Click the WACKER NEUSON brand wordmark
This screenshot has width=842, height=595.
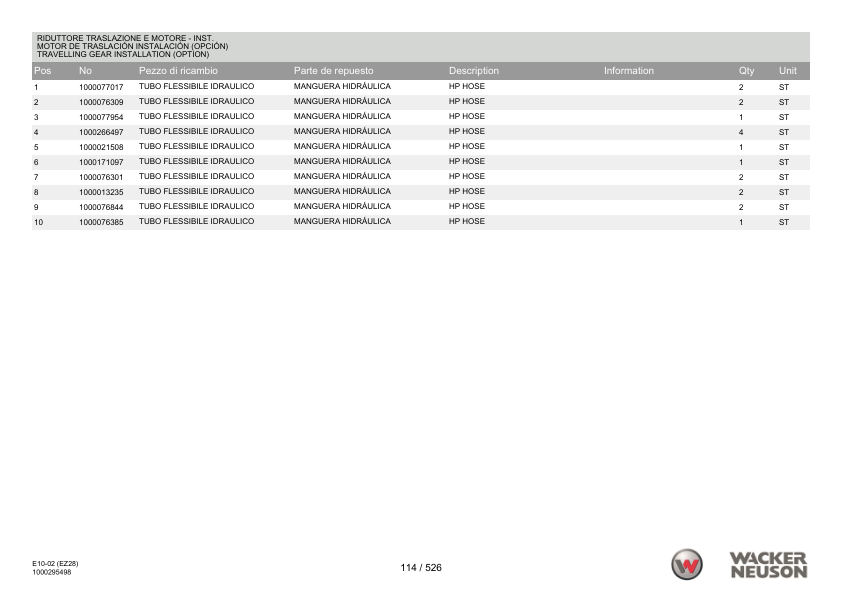pyautogui.click(x=768, y=564)
